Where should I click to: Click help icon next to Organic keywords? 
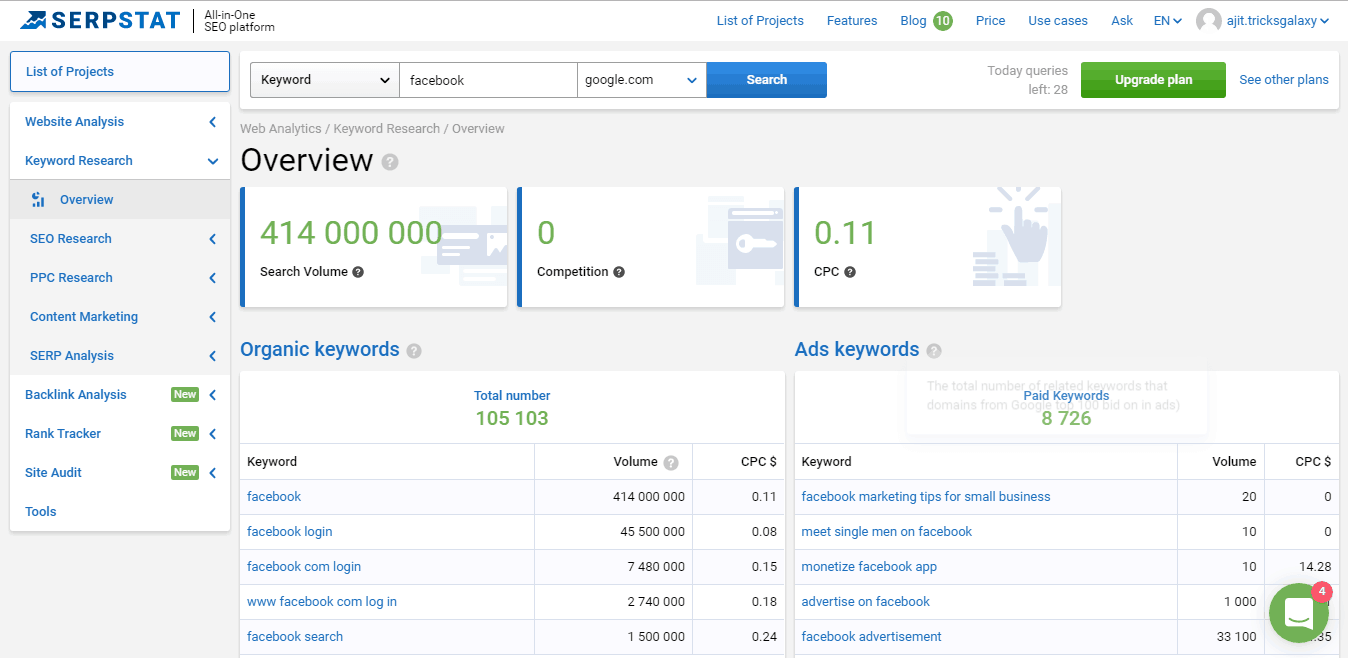pos(414,351)
